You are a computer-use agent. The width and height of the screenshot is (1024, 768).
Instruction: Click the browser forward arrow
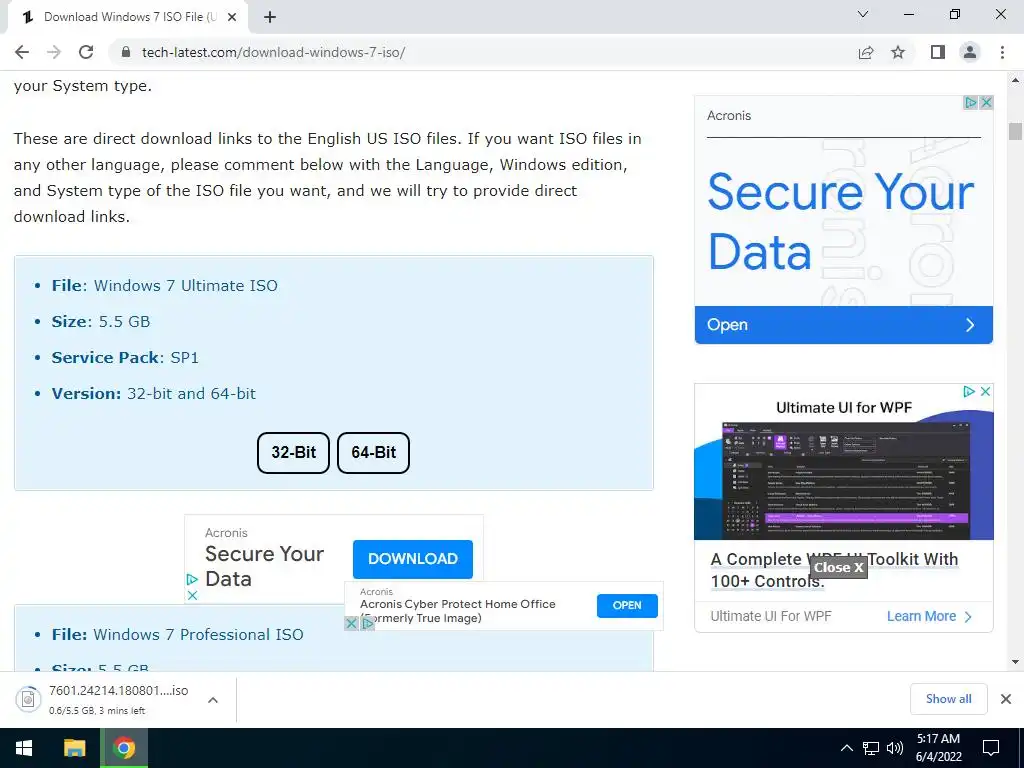(54, 52)
